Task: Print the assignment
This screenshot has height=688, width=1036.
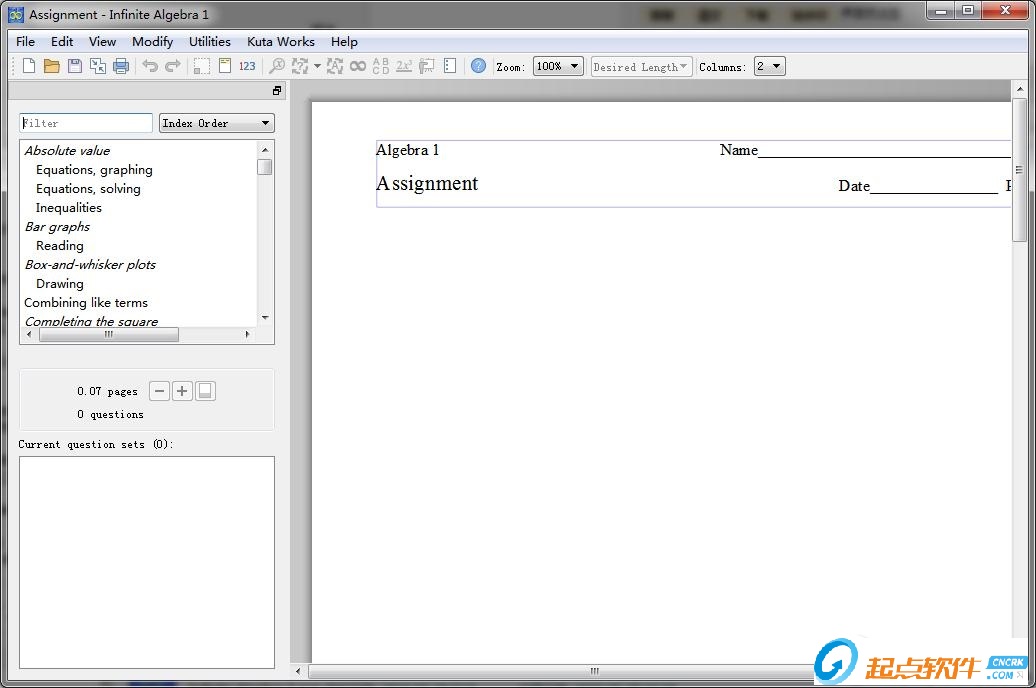Action: (x=121, y=66)
